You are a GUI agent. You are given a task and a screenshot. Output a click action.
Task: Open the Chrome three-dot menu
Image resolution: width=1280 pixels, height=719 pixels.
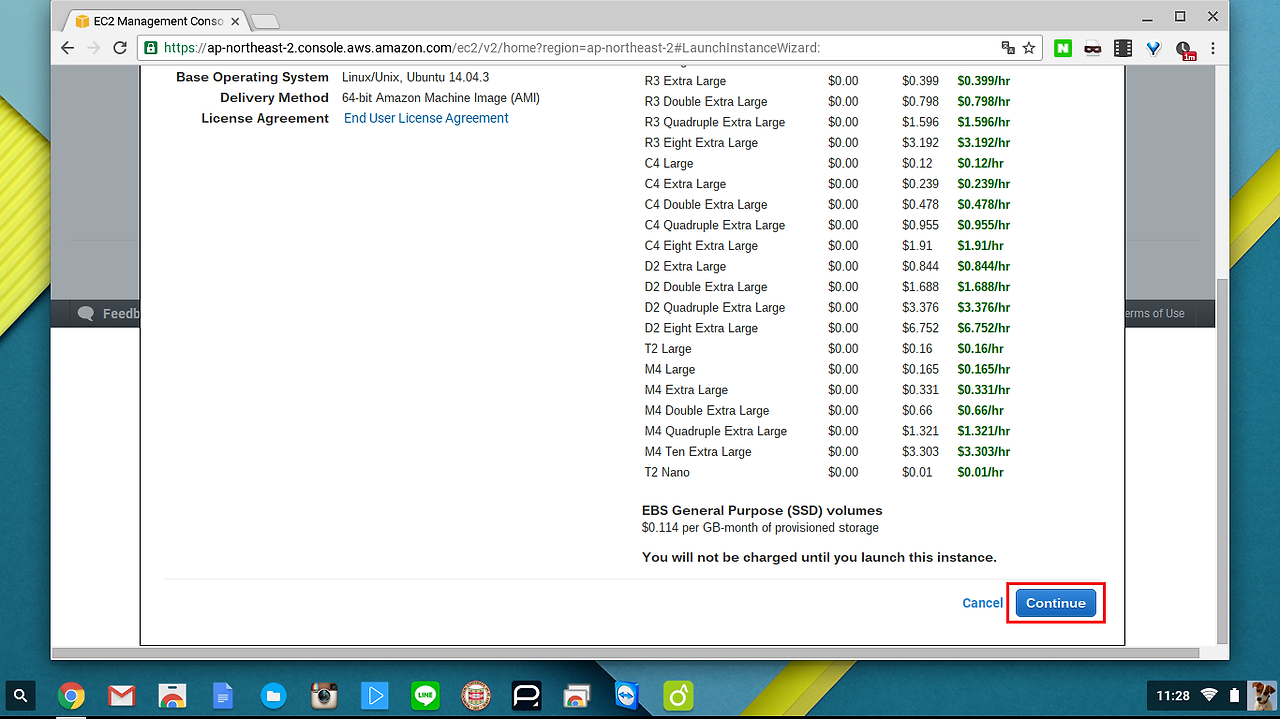[x=1213, y=47]
